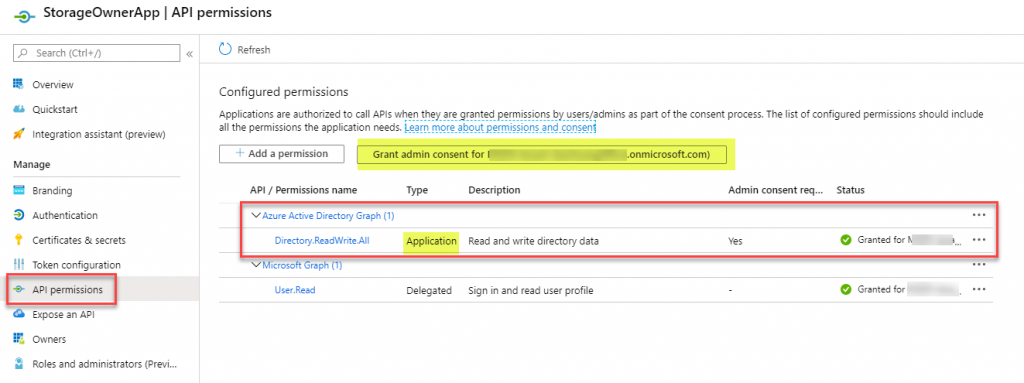Viewport: 1024px width, 383px height.
Task: Open Learn more about permissions link
Action: click(x=500, y=128)
